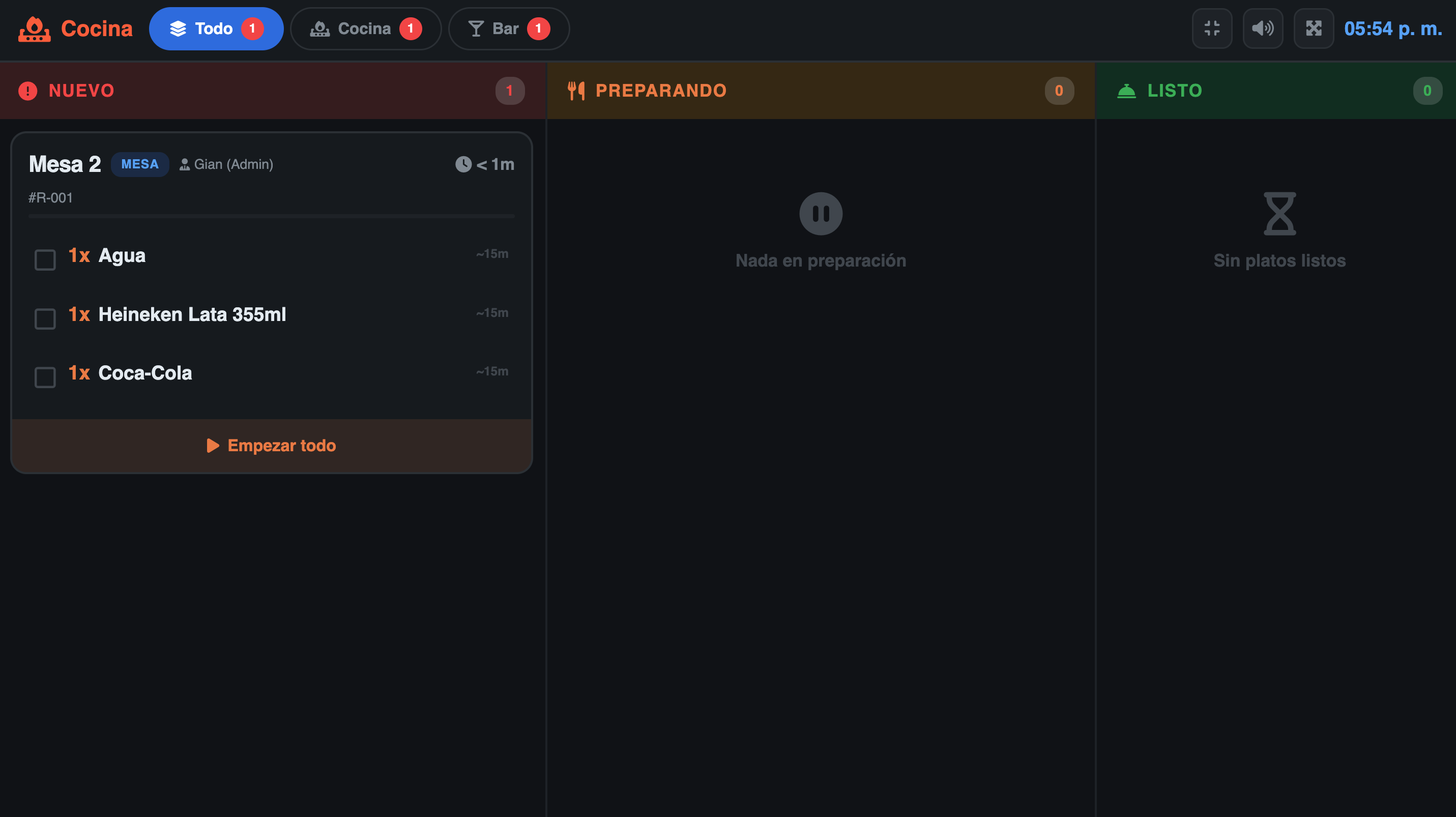The width and height of the screenshot is (1456, 817).
Task: Toggle the sound speaker icon
Action: click(x=1263, y=28)
